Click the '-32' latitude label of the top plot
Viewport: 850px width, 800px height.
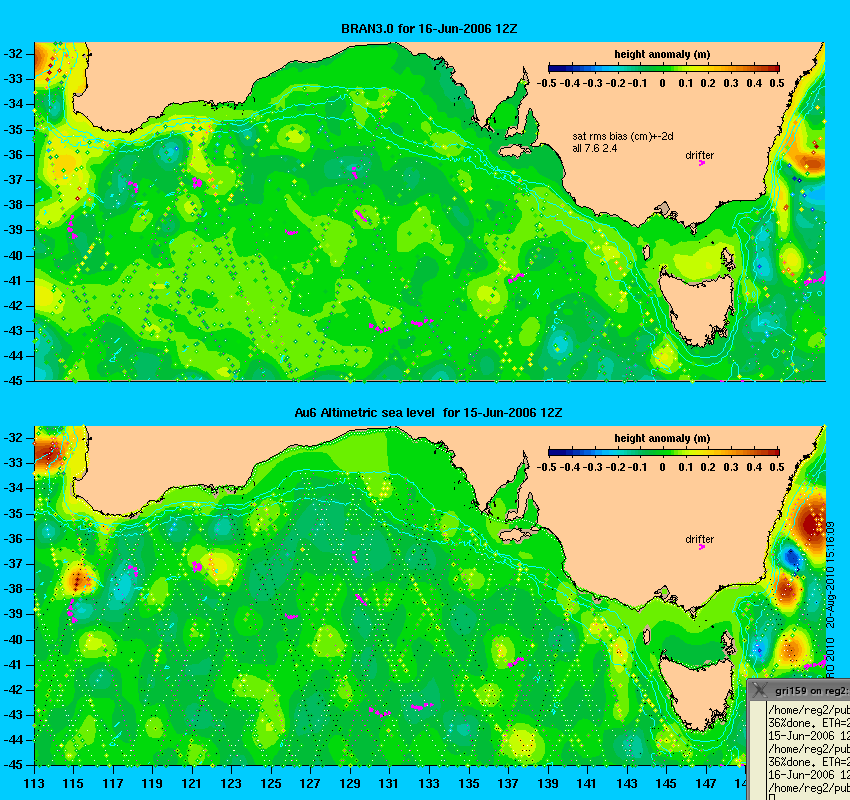14,54
